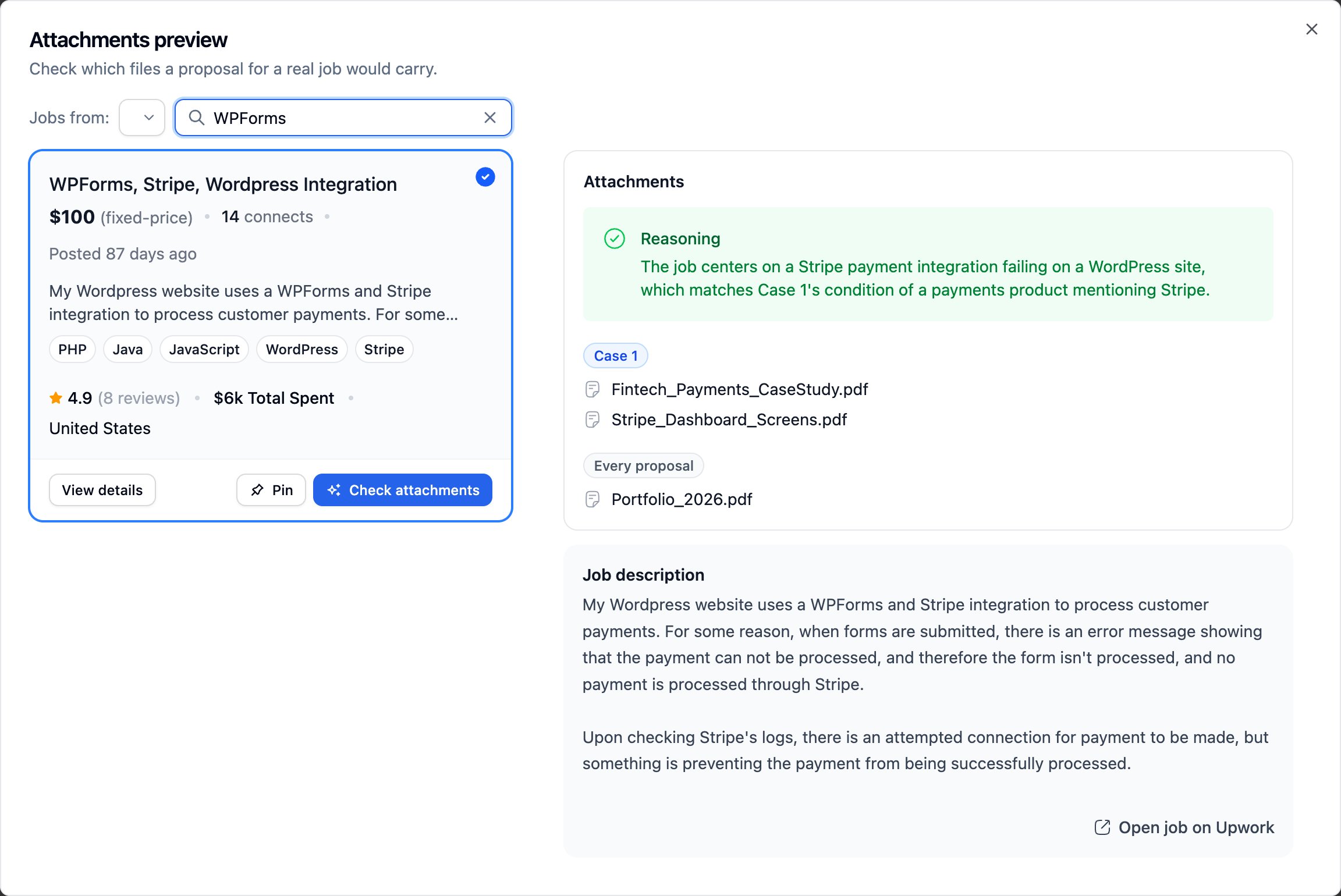Open Portfolio_2026.pdf attachment
The image size is (1341, 896).
(682, 499)
